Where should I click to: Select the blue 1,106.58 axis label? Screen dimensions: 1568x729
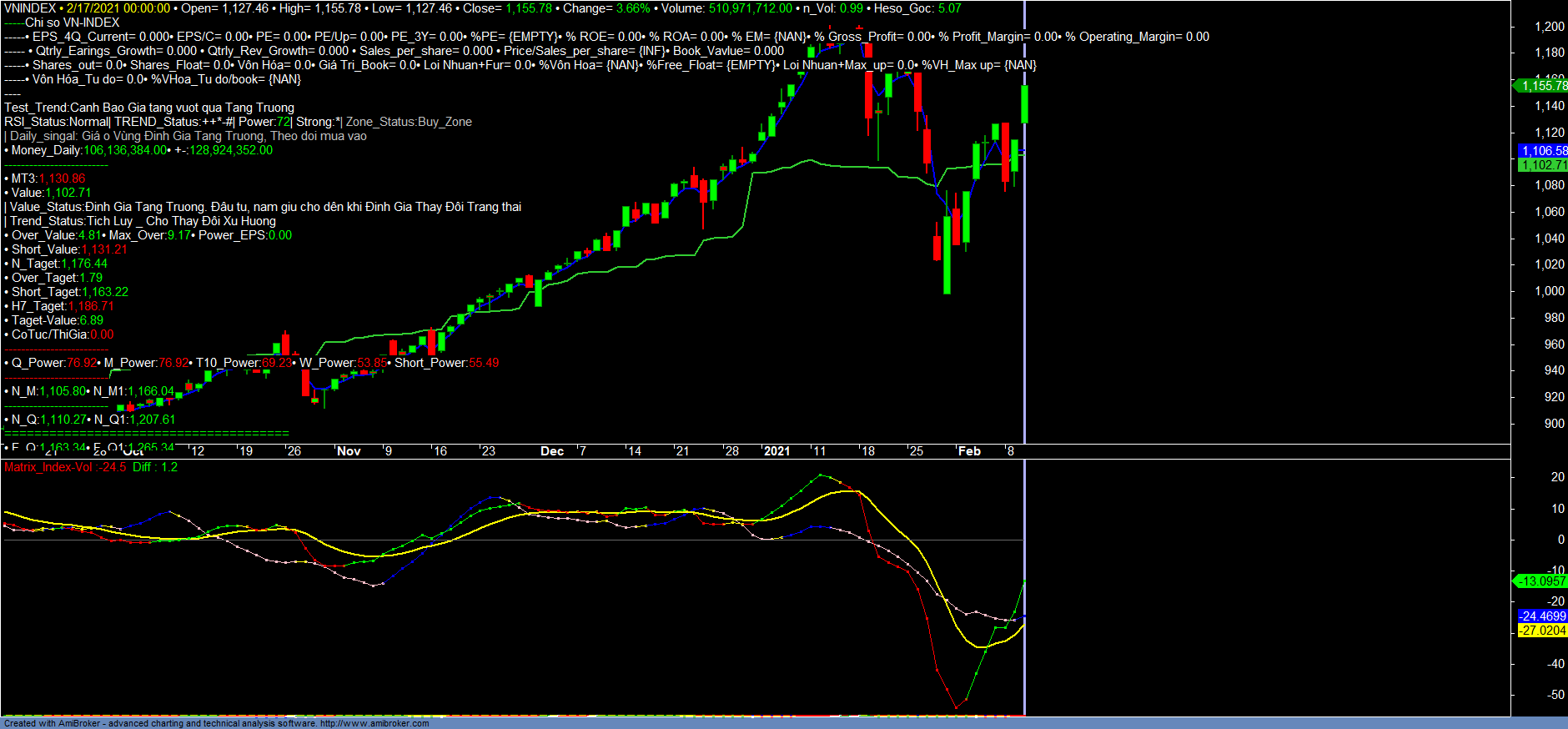[x=1543, y=151]
